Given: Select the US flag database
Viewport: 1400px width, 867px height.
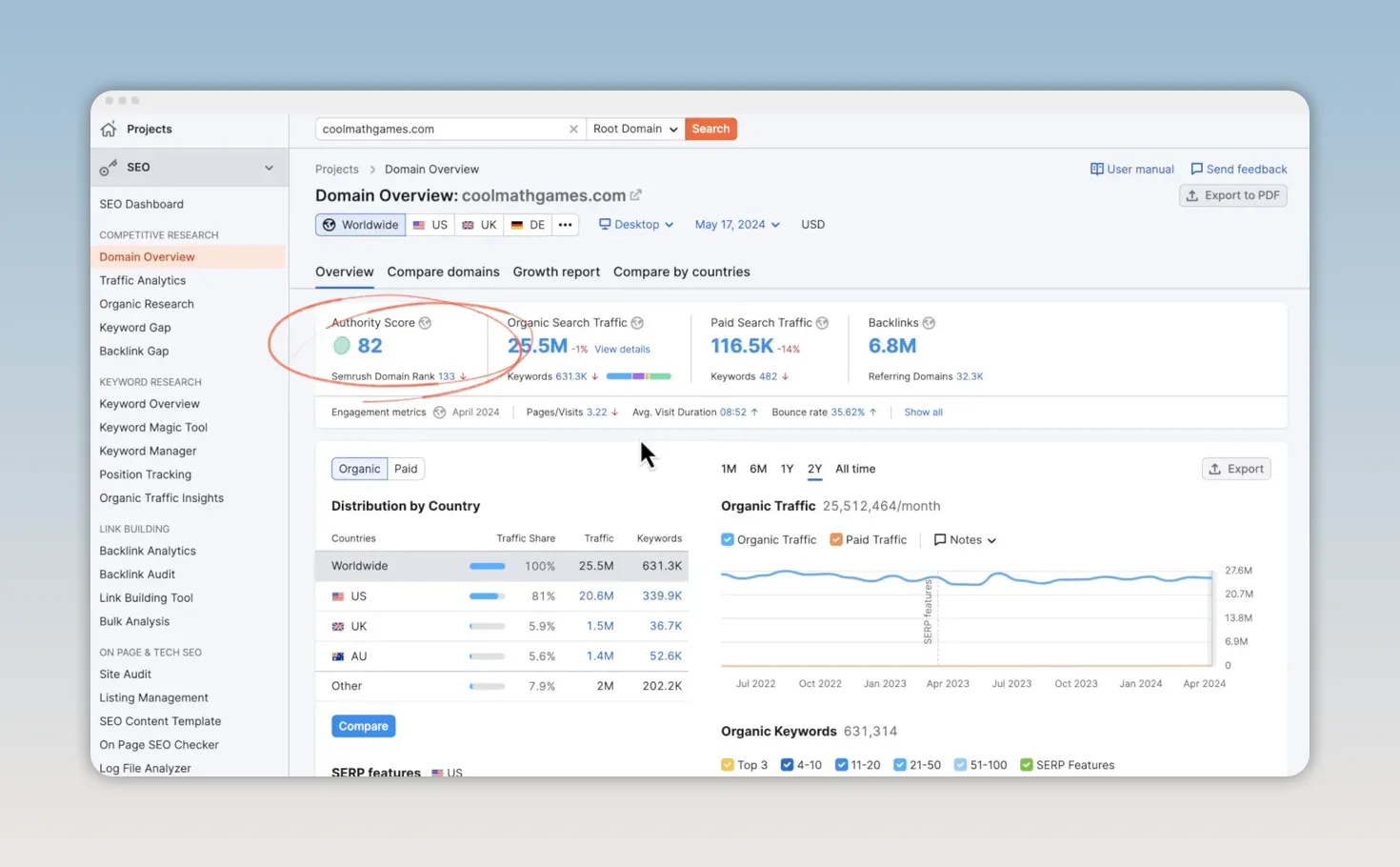Looking at the screenshot, I should 430,225.
